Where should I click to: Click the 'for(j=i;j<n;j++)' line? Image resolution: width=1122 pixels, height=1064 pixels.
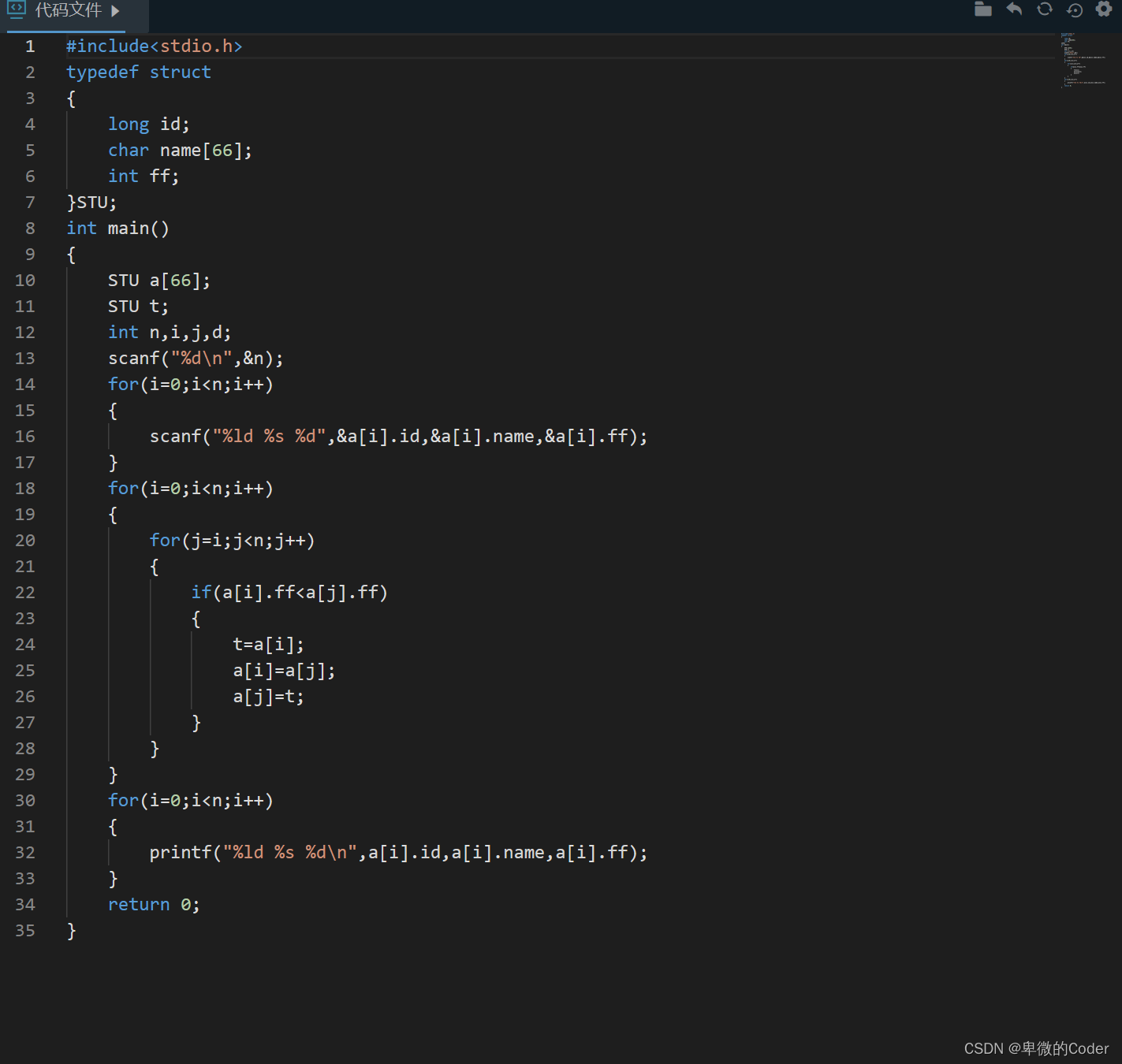coord(233,541)
